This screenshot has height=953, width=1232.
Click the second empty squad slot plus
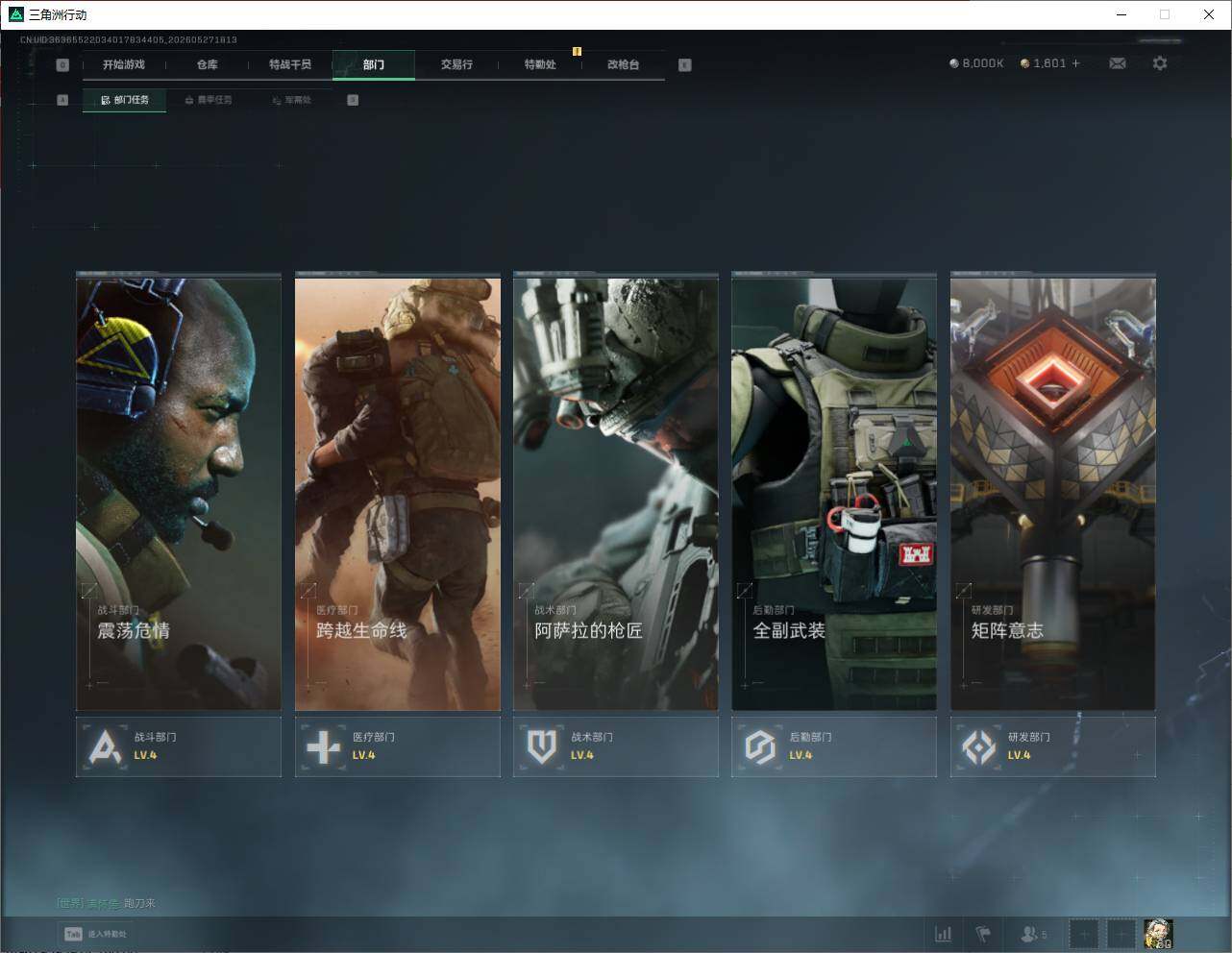coord(1121,934)
